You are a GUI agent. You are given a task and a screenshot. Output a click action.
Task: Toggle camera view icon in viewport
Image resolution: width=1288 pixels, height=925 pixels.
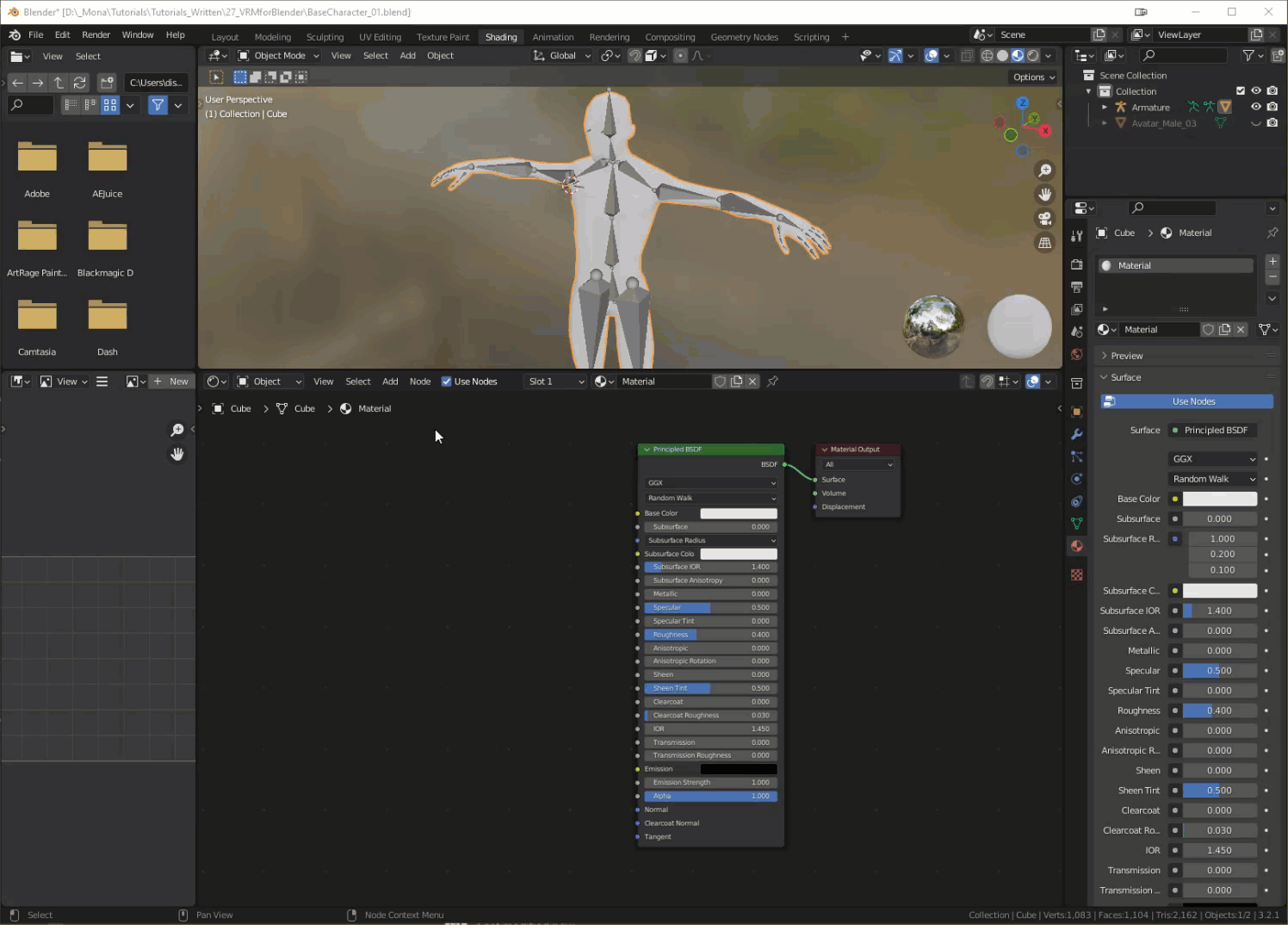[x=1044, y=219]
